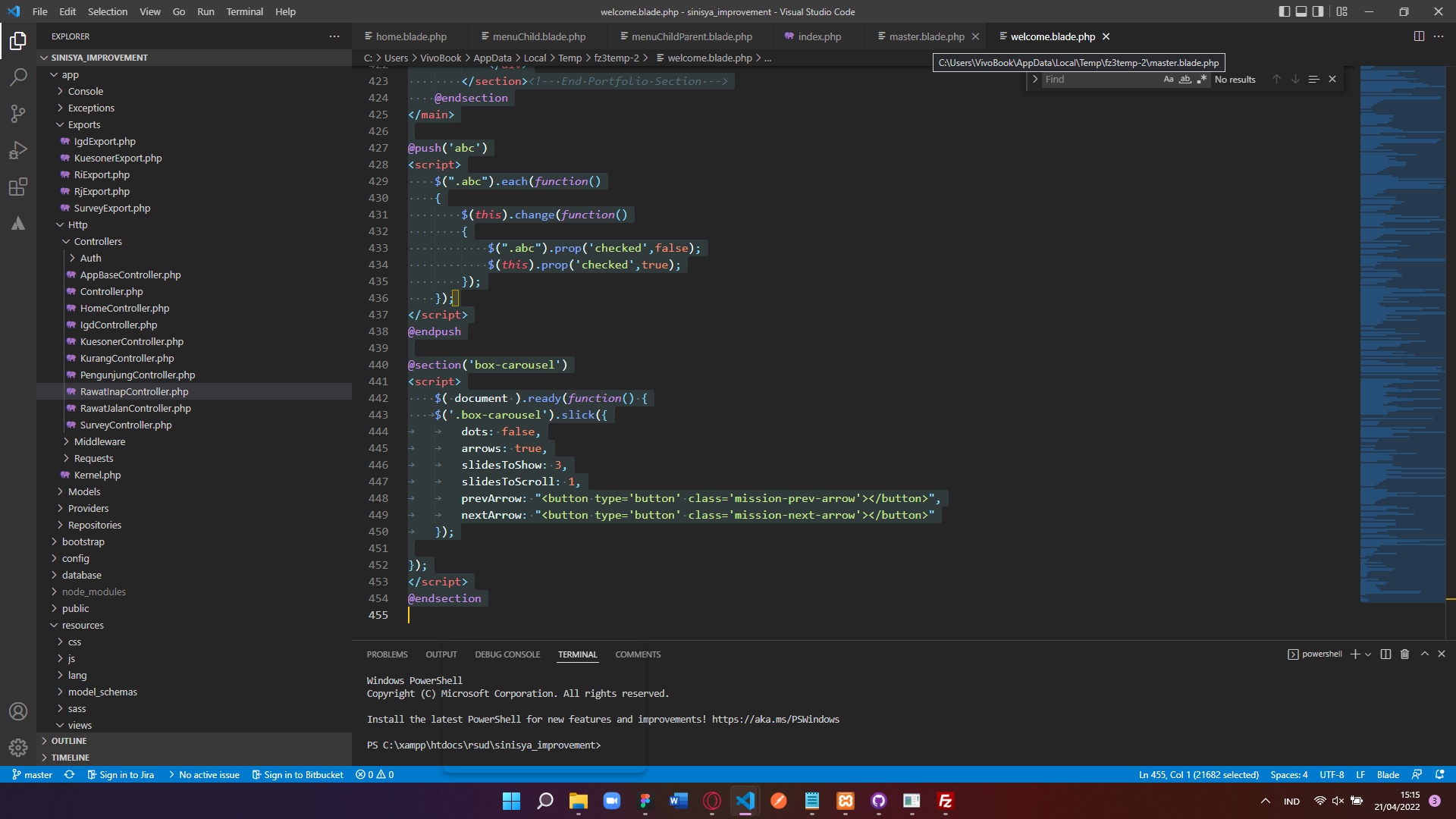Toggle Match Case in find widget
The height and width of the screenshot is (819, 1456).
(1169, 79)
